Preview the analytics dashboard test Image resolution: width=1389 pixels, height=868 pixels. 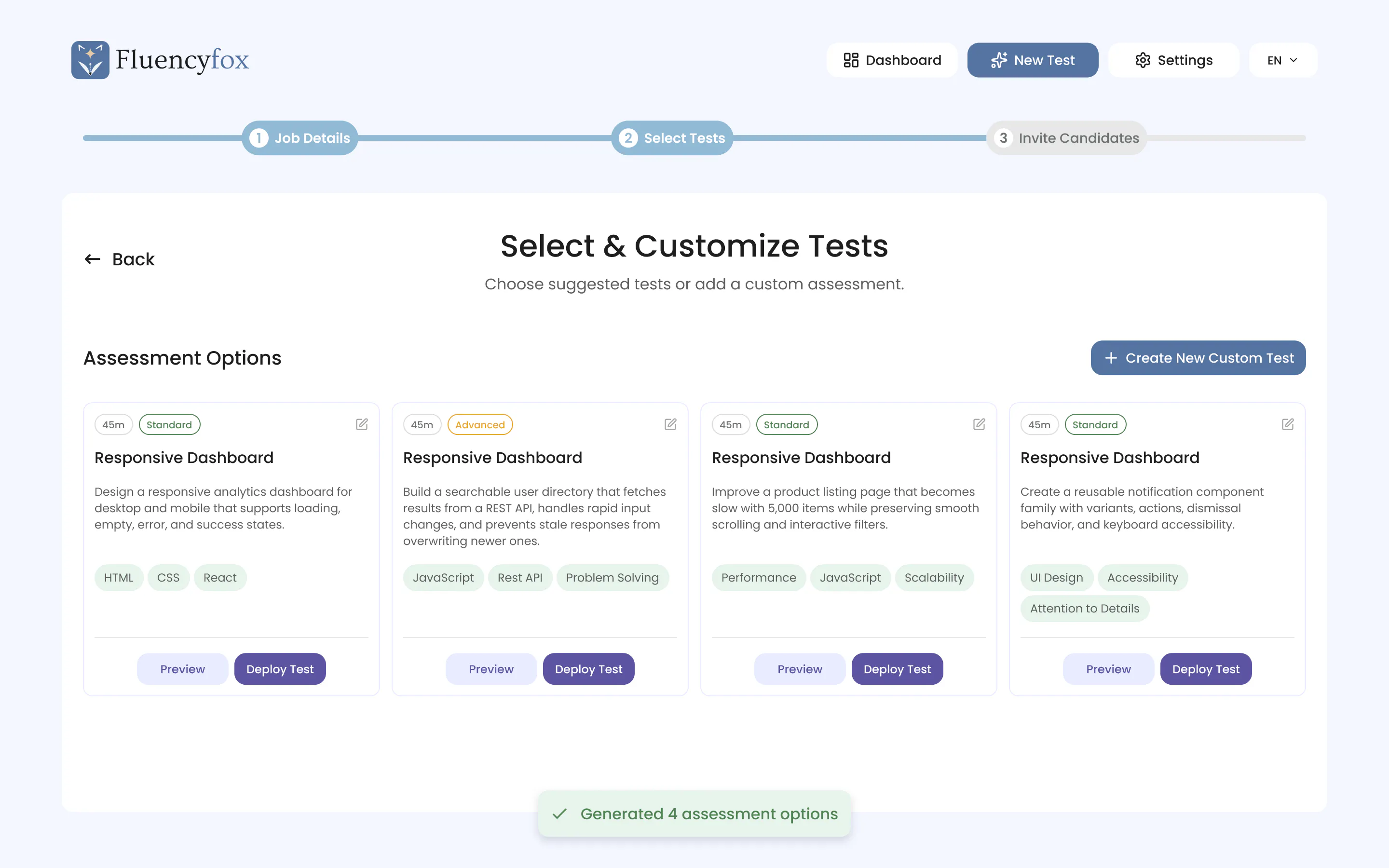point(182,669)
